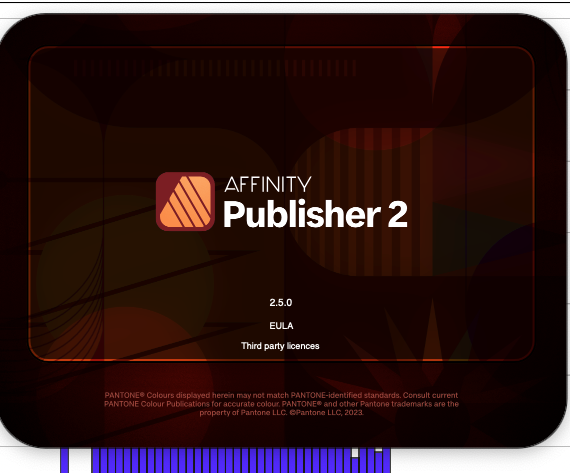Click the bright red highlight on the frame border
Screen dimensions: 570x473
coord(441,47)
